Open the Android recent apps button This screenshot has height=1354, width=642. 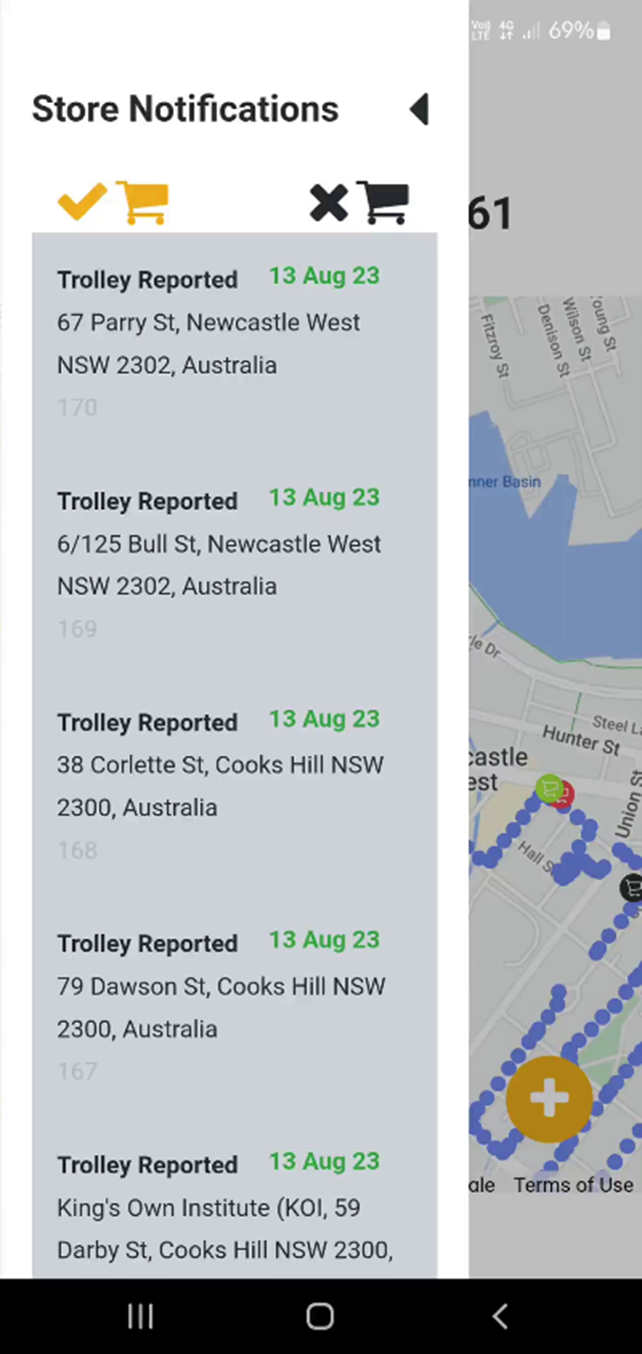click(141, 1317)
